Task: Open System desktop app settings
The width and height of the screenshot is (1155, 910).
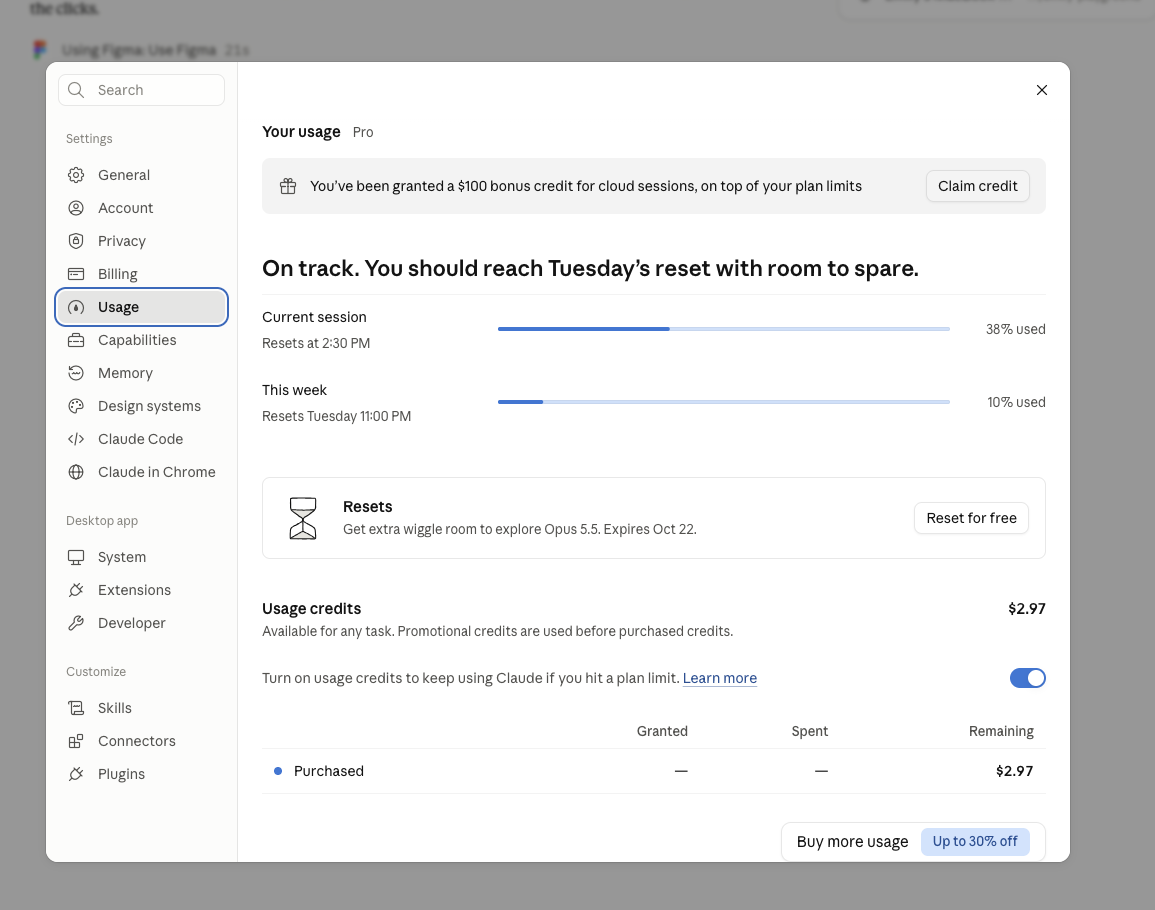Action: point(141,557)
